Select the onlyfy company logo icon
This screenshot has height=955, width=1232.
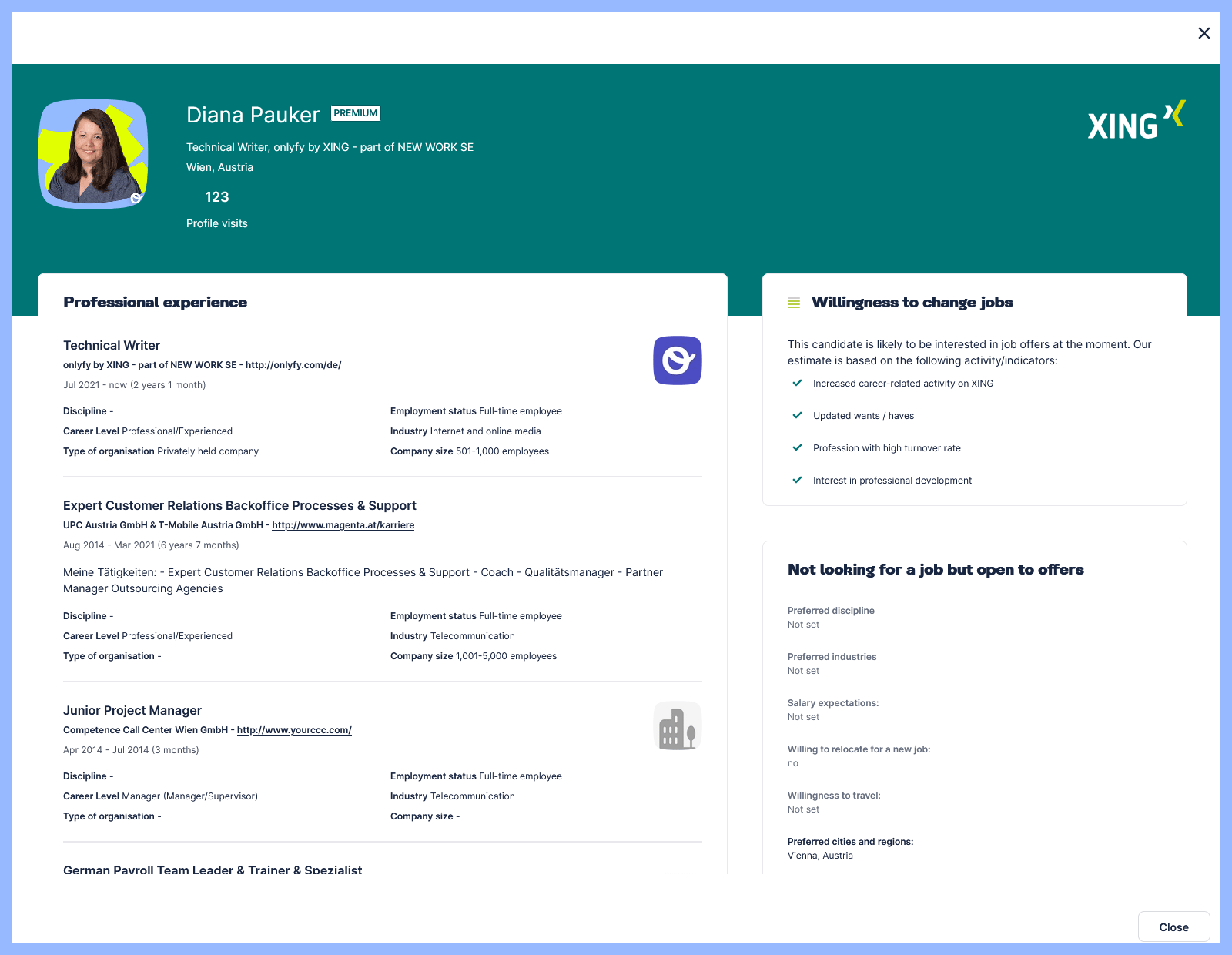(678, 360)
